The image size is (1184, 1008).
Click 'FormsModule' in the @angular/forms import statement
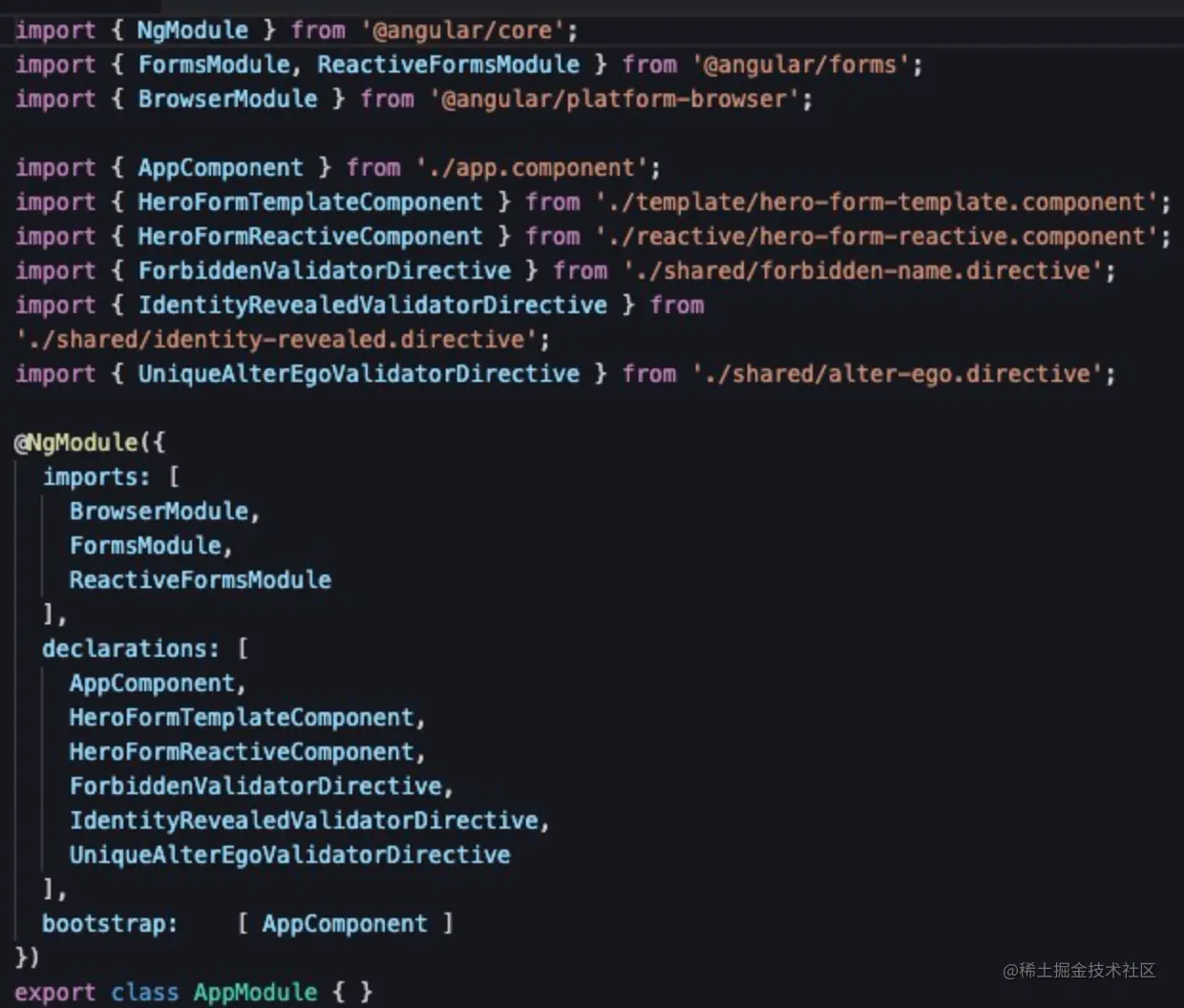[x=214, y=65]
